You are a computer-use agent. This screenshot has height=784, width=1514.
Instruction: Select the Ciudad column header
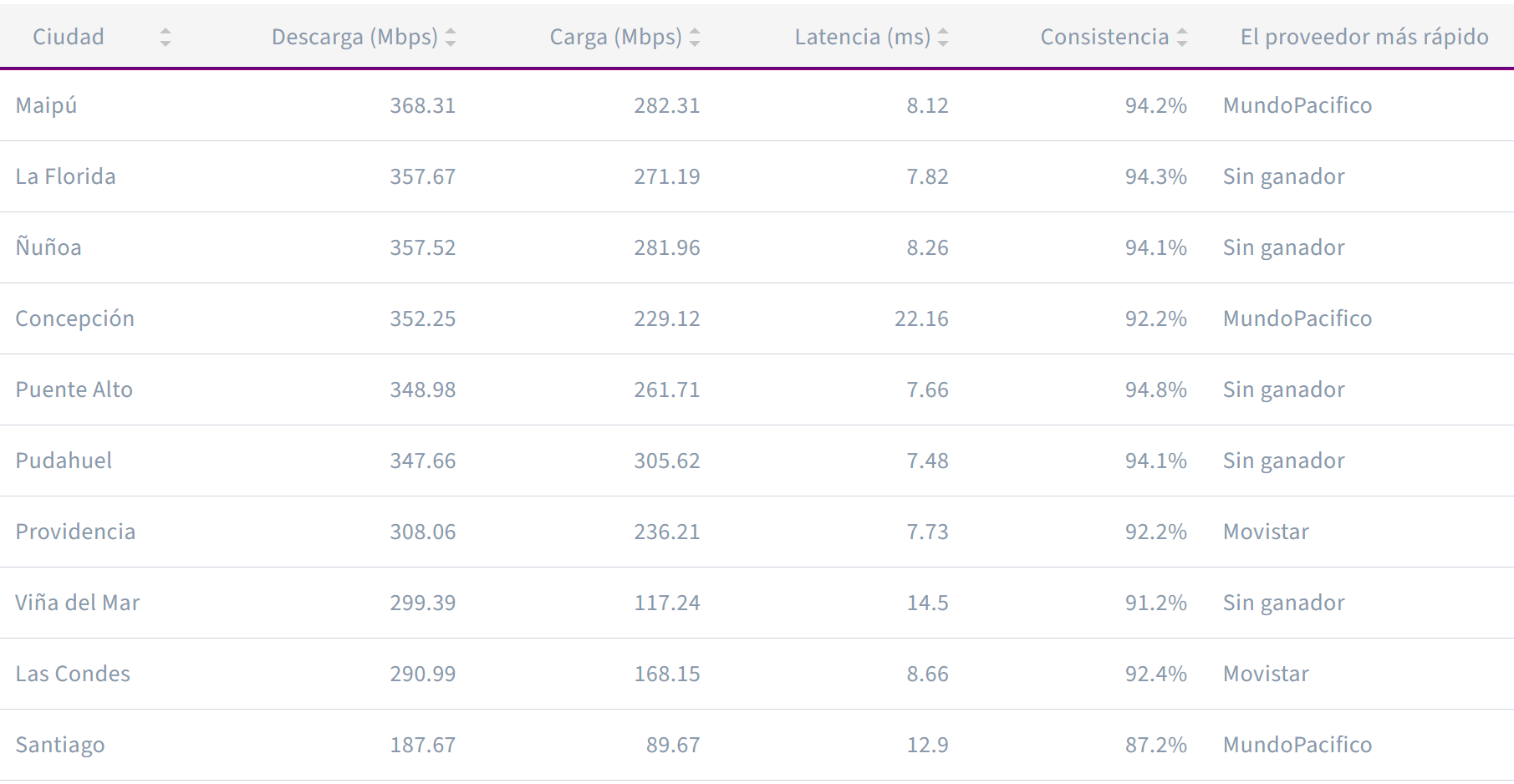click(x=69, y=37)
